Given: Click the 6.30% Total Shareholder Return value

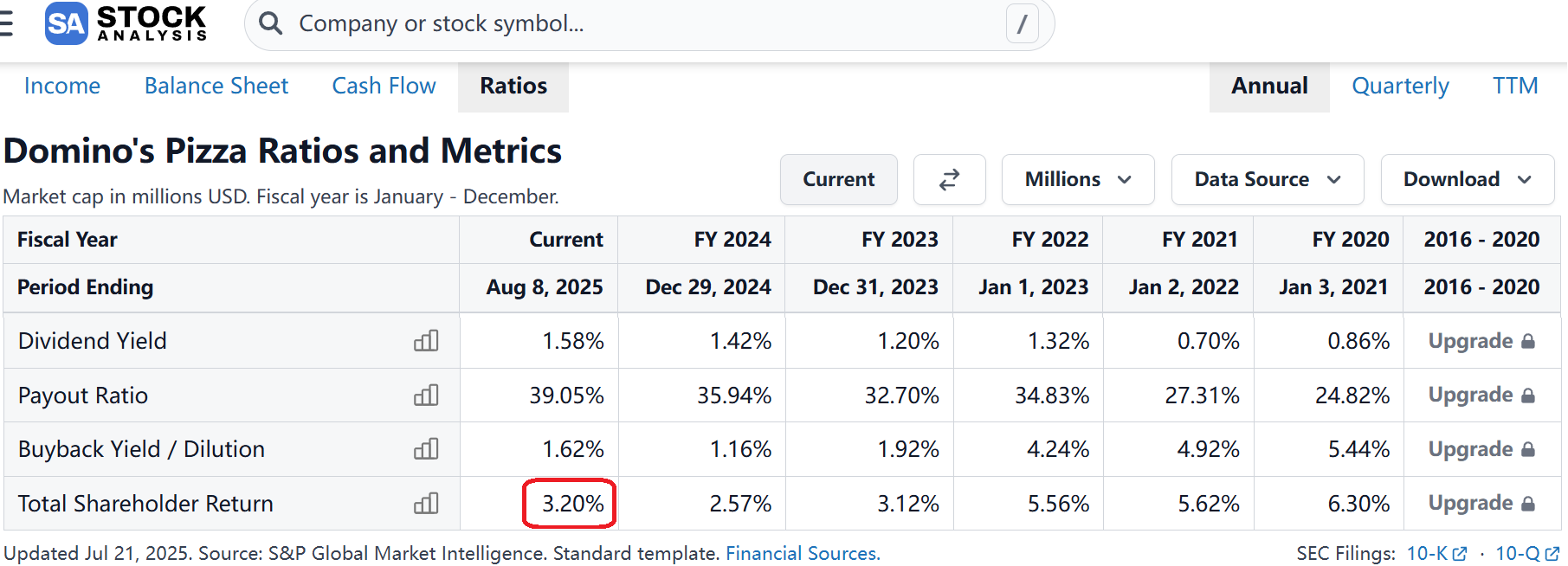Looking at the screenshot, I should (1358, 504).
